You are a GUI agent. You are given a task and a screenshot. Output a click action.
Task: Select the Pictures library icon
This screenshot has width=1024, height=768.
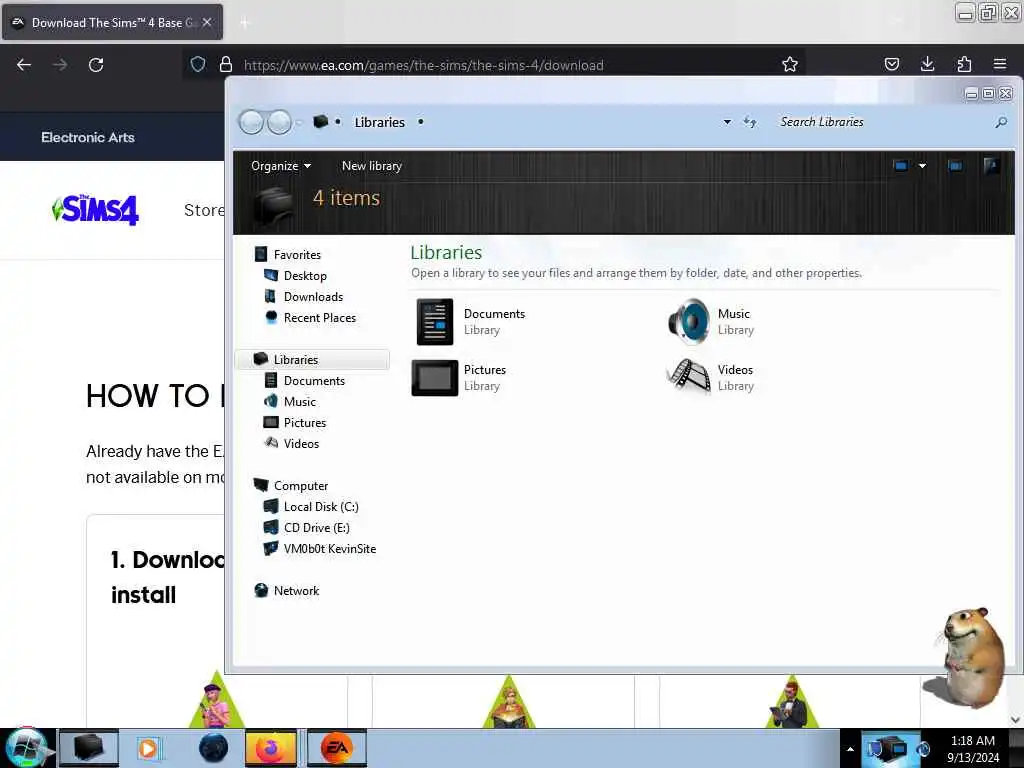coord(435,378)
